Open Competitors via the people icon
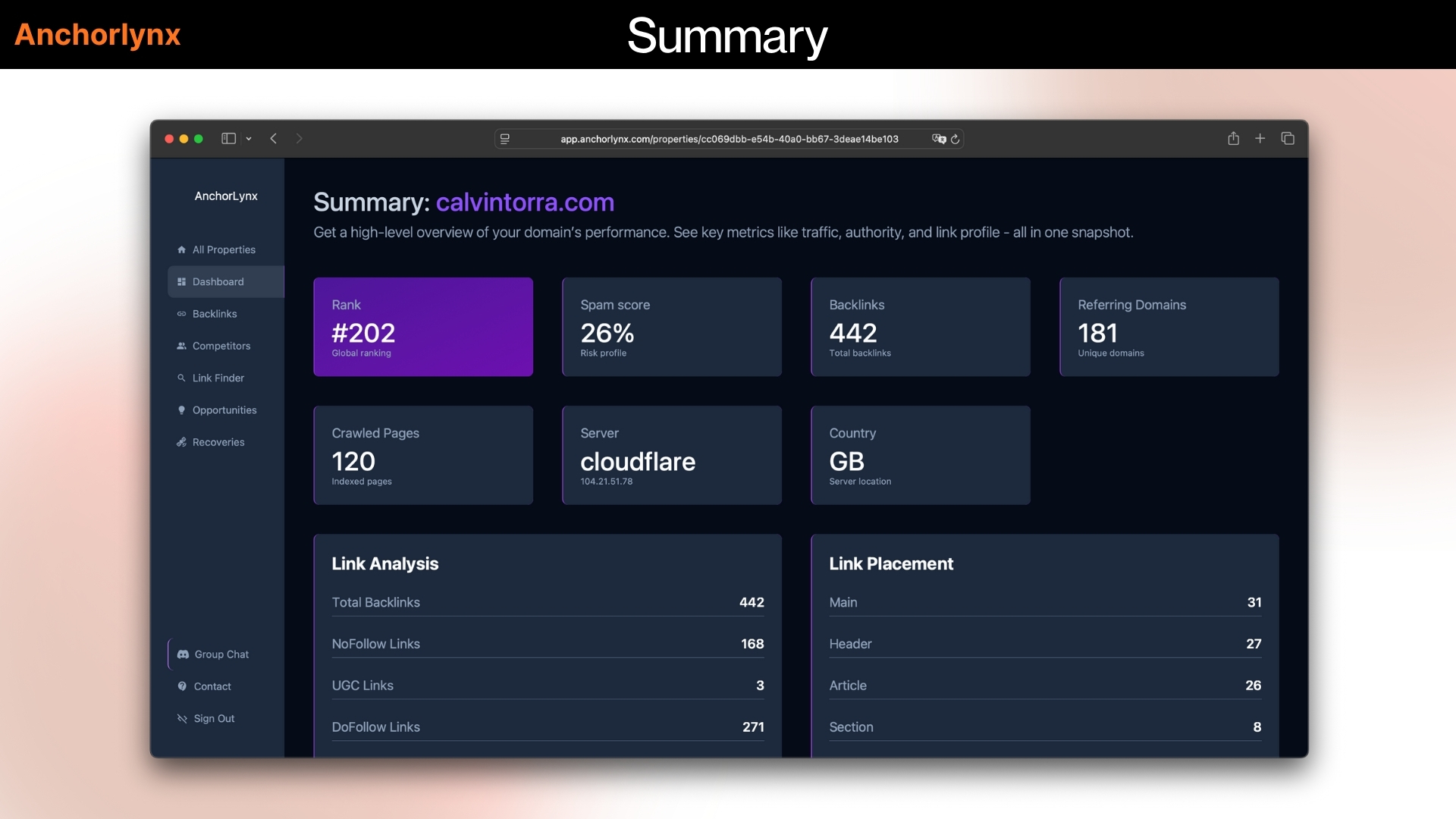The width and height of the screenshot is (1456, 819). (x=181, y=346)
